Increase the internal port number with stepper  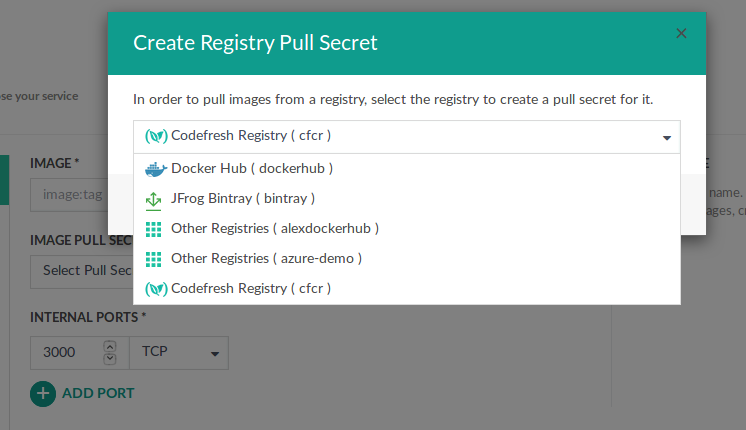click(x=110, y=346)
